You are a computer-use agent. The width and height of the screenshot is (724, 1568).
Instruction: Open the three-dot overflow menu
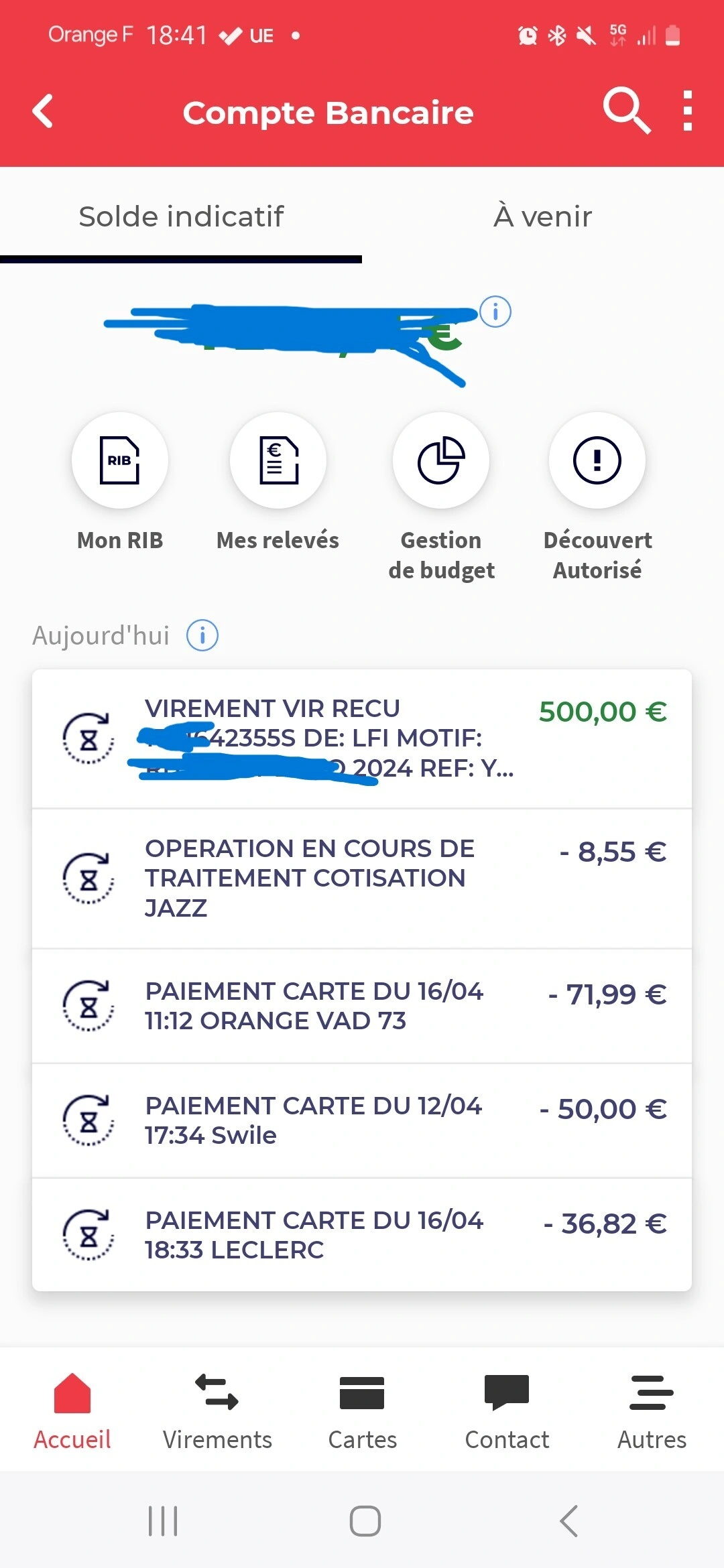click(x=687, y=111)
